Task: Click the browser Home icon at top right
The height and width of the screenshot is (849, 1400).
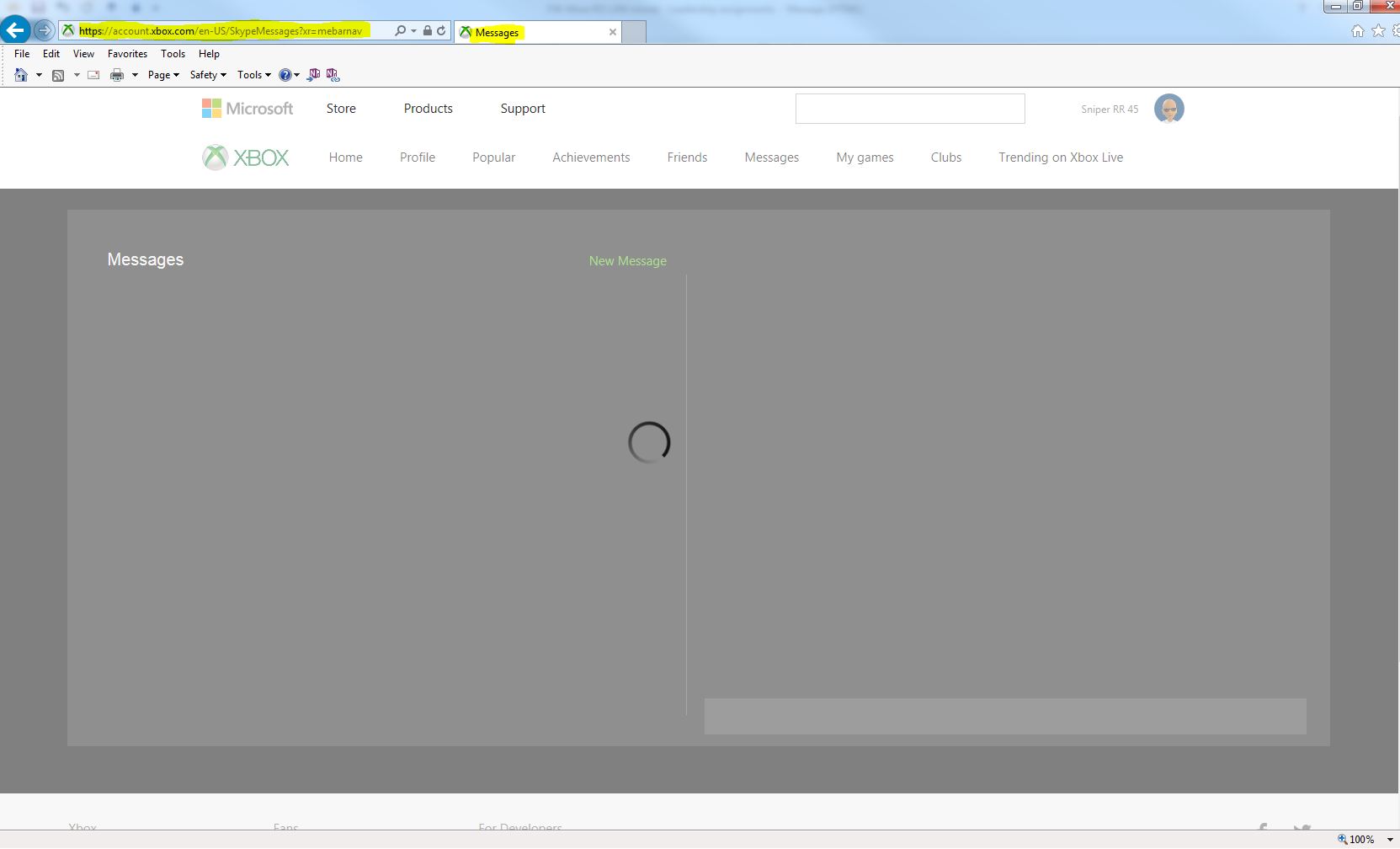Action: [1357, 31]
